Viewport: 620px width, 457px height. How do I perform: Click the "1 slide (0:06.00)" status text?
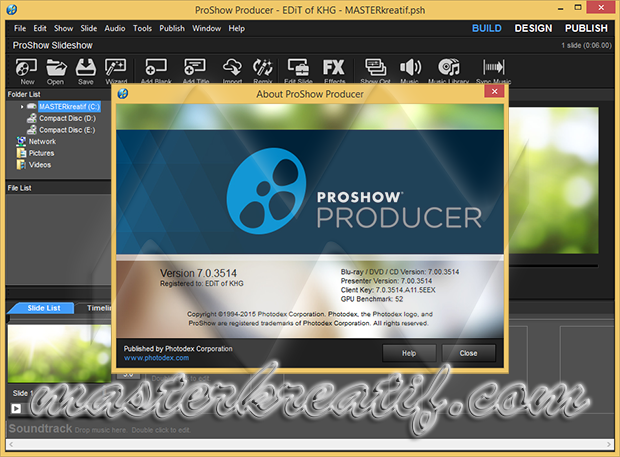point(586,45)
